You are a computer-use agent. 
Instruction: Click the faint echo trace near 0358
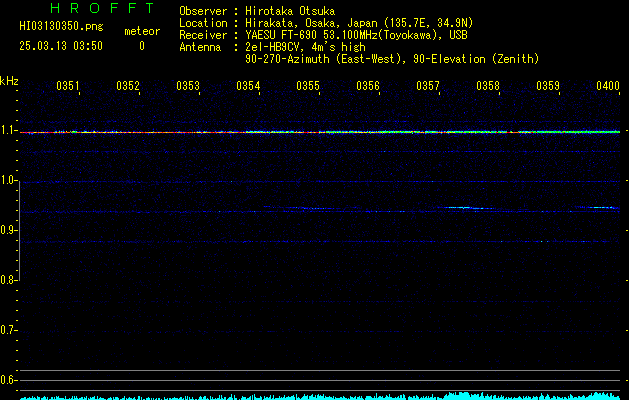(469, 208)
